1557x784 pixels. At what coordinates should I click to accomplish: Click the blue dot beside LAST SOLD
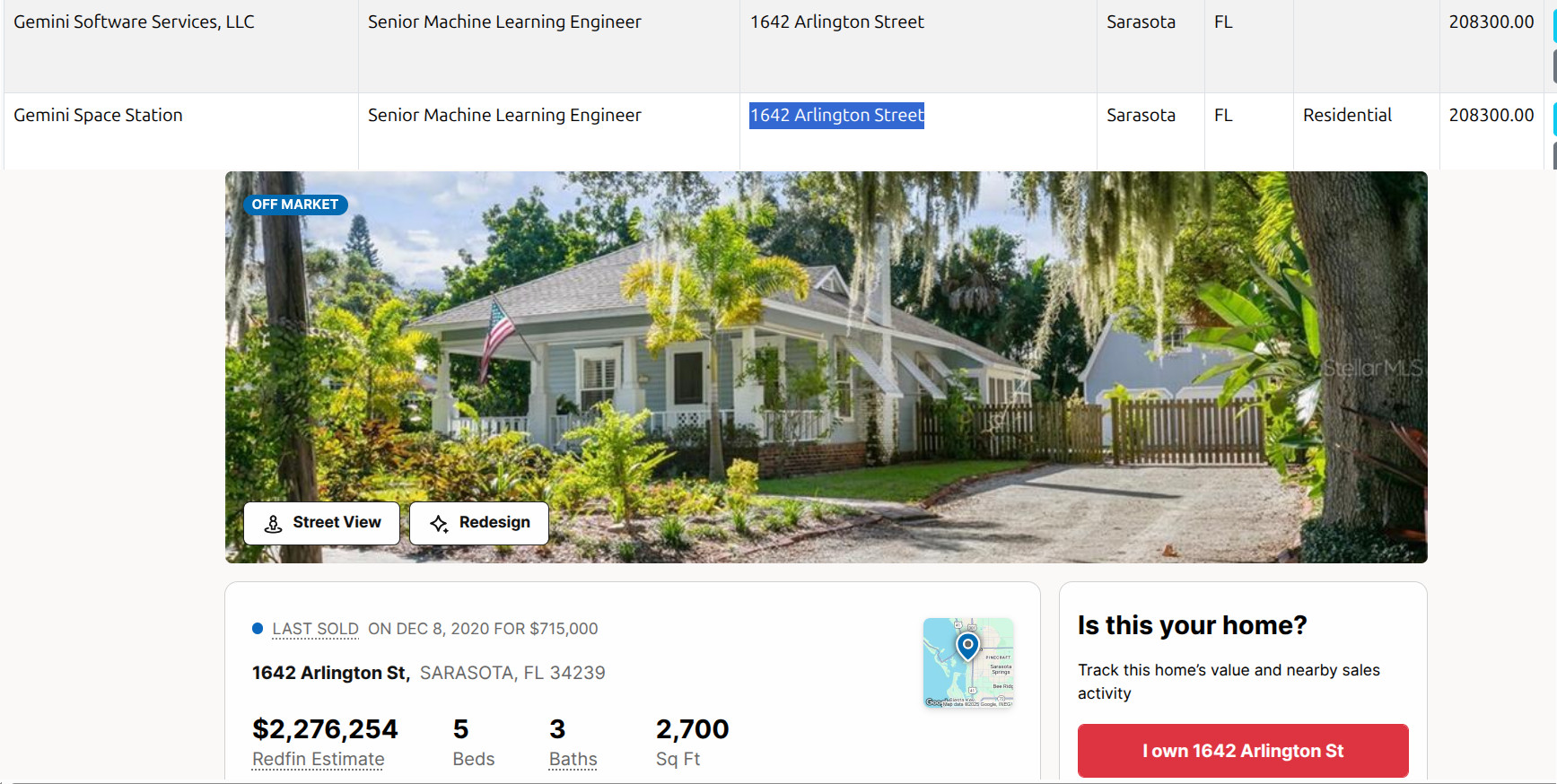258,629
